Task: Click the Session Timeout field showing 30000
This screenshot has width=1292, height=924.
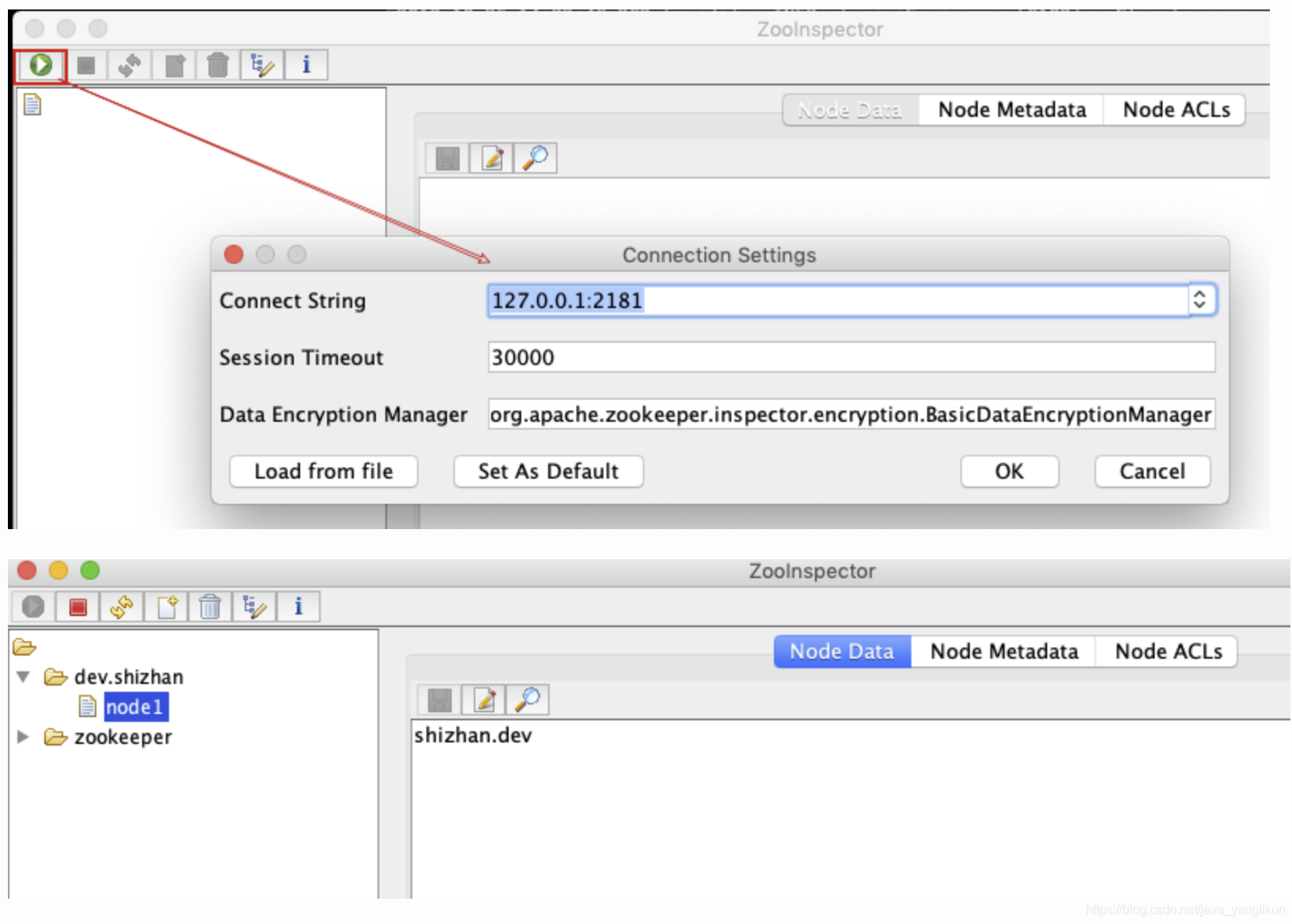Action: pyautogui.click(x=851, y=357)
